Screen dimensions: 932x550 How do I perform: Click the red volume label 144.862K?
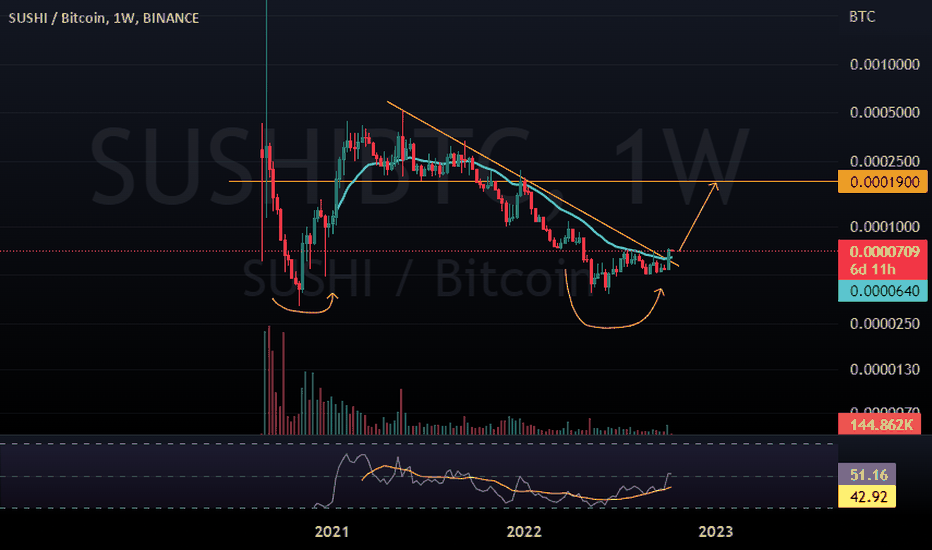(880, 425)
